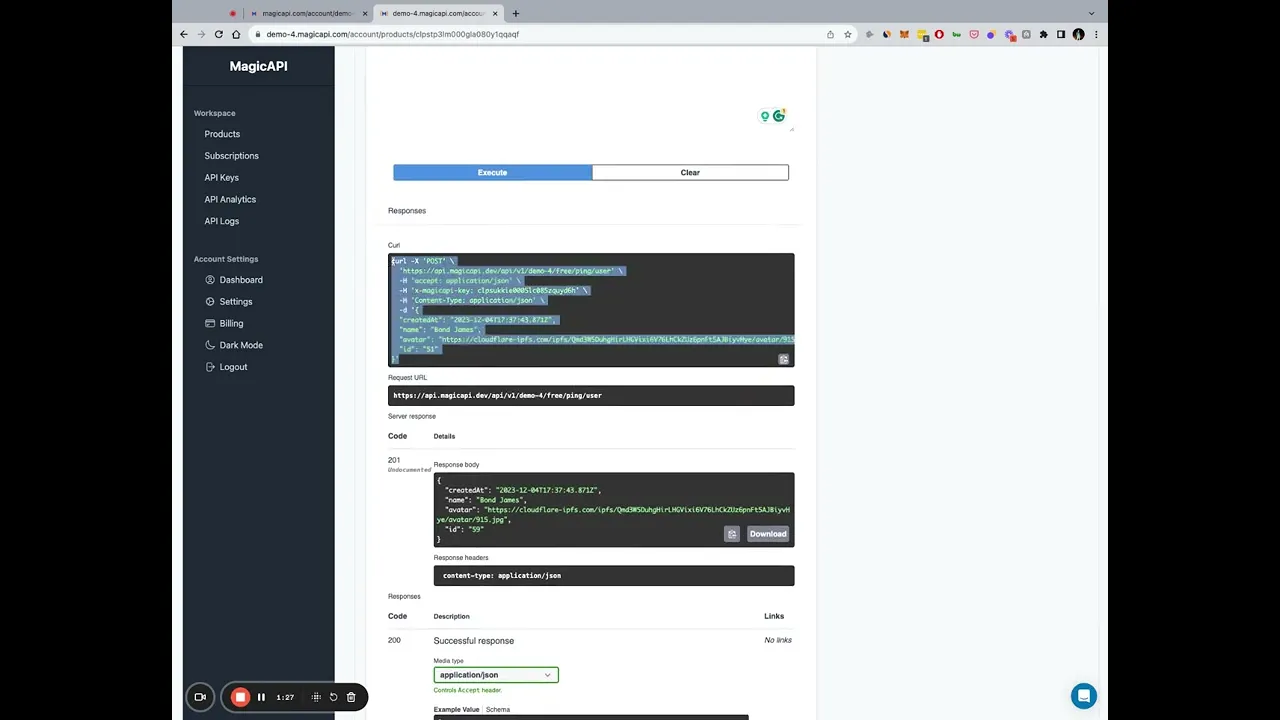Bookmark this page with the star icon

click(847, 34)
